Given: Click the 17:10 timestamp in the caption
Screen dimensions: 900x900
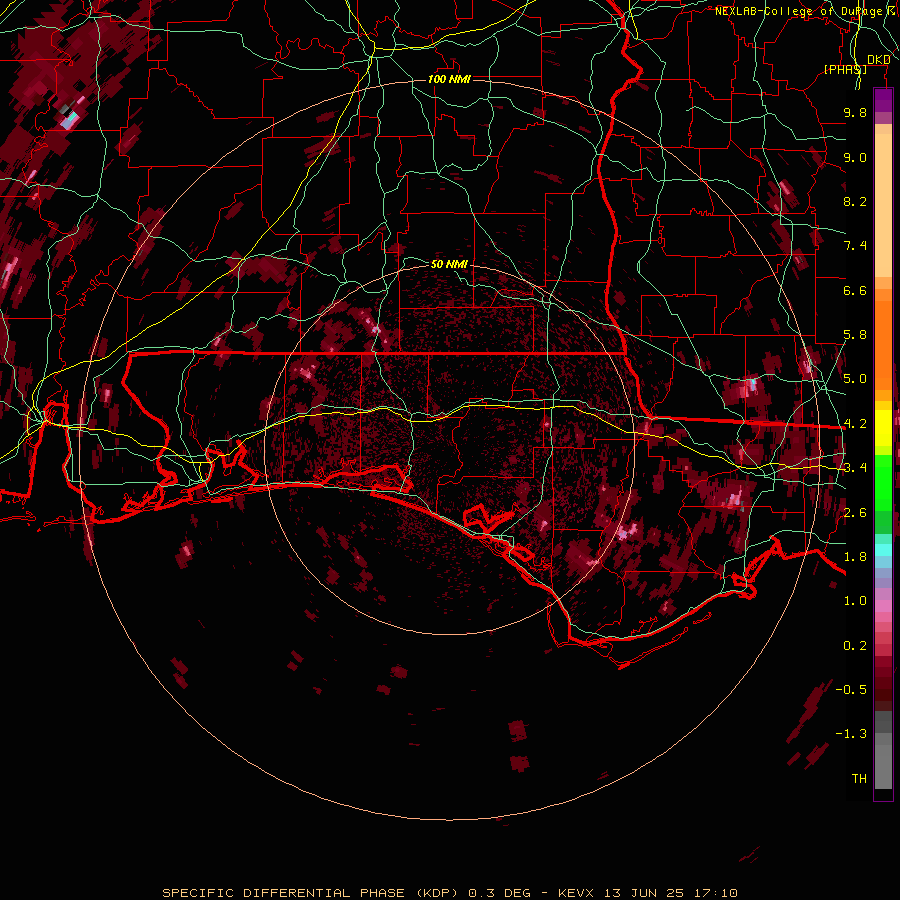Looking at the screenshot, I should [x=715, y=893].
